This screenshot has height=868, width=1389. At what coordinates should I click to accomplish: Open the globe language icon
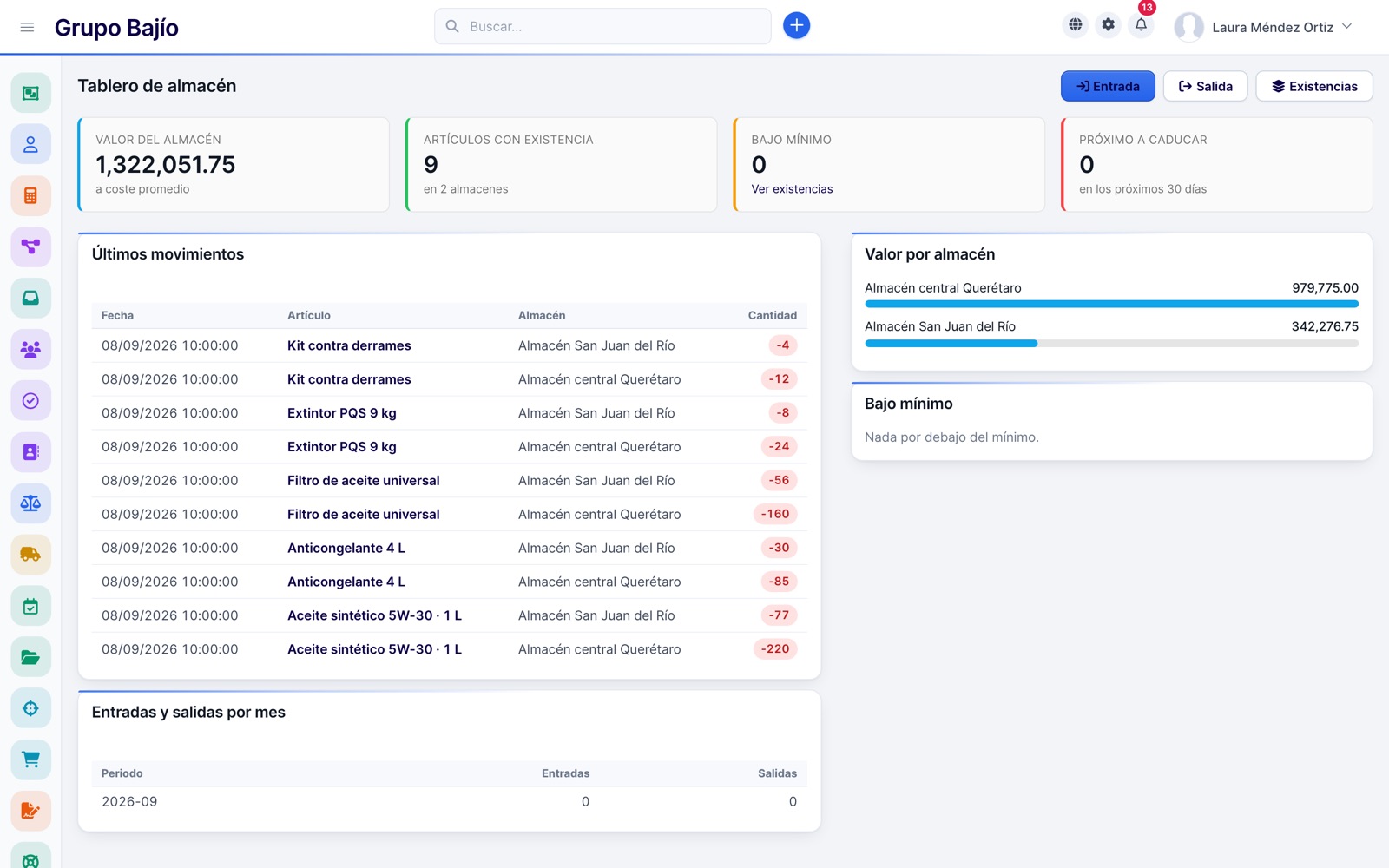[1076, 25]
